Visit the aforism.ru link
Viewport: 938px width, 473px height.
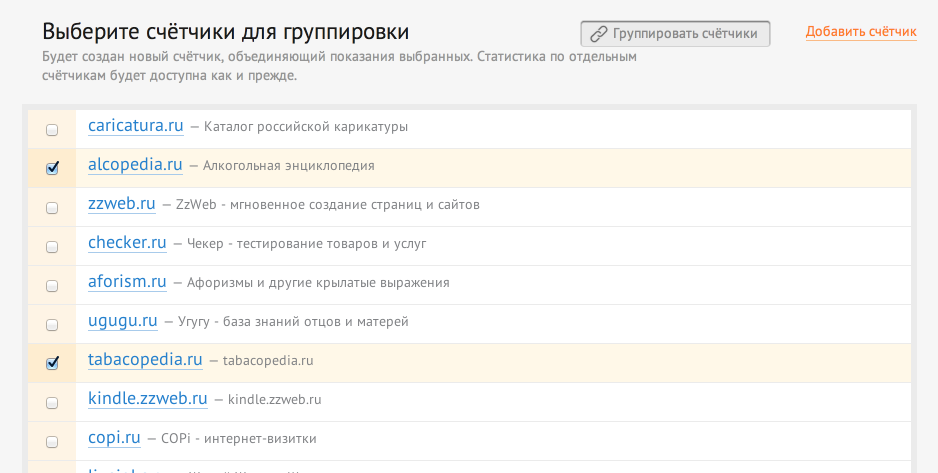pyautogui.click(x=127, y=282)
